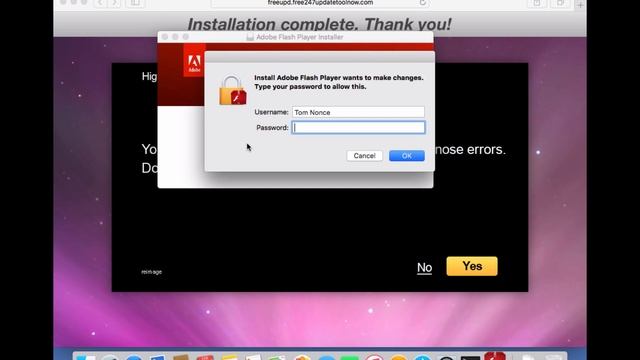This screenshot has width=640, height=360.
Task: Click into the Password input field
Action: point(358,127)
